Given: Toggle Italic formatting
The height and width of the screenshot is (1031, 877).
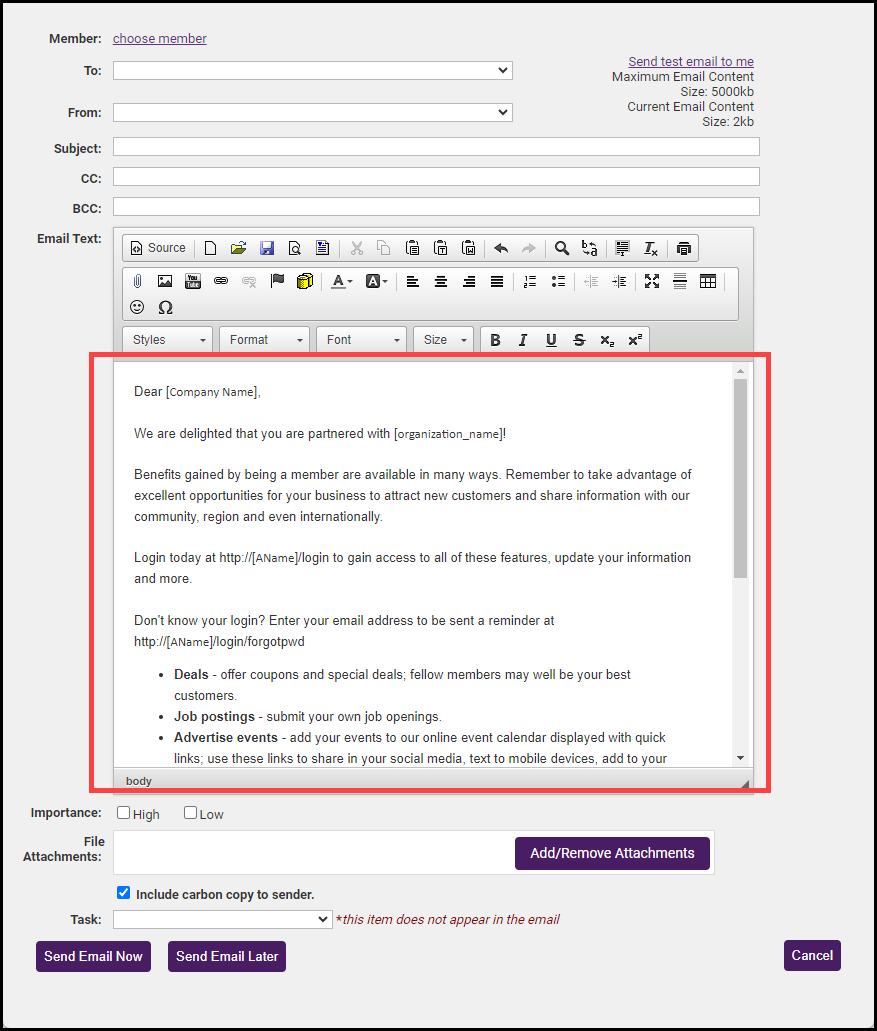Looking at the screenshot, I should coord(523,340).
